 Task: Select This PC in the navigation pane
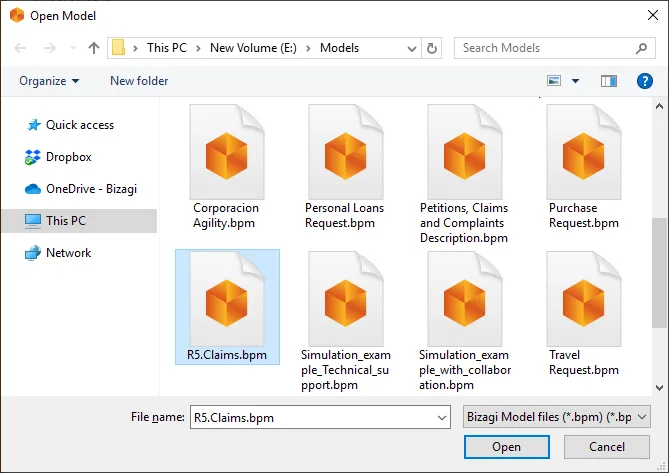[79, 221]
